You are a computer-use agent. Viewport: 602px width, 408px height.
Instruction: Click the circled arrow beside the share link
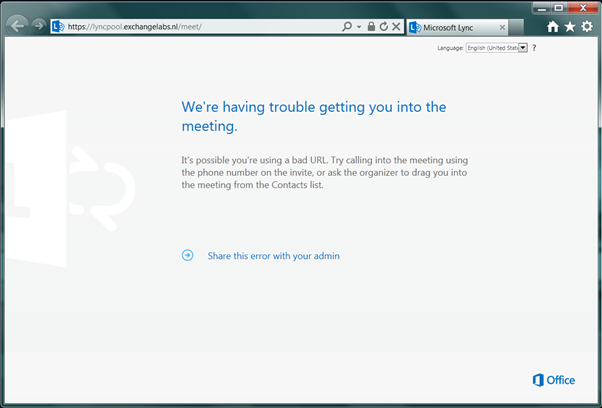[x=187, y=255]
